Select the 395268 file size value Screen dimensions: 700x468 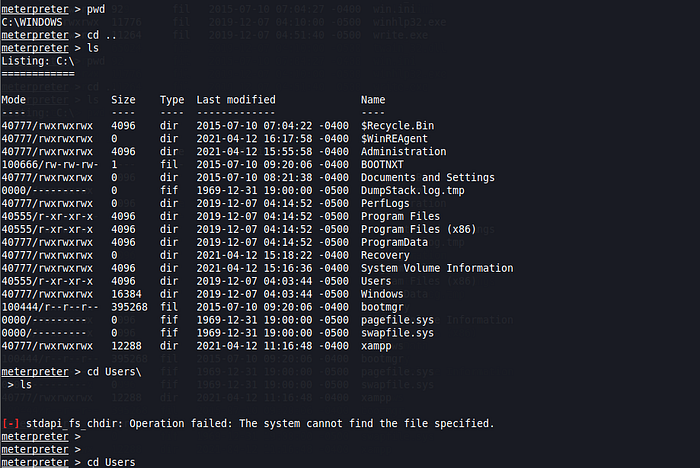[x=129, y=307]
